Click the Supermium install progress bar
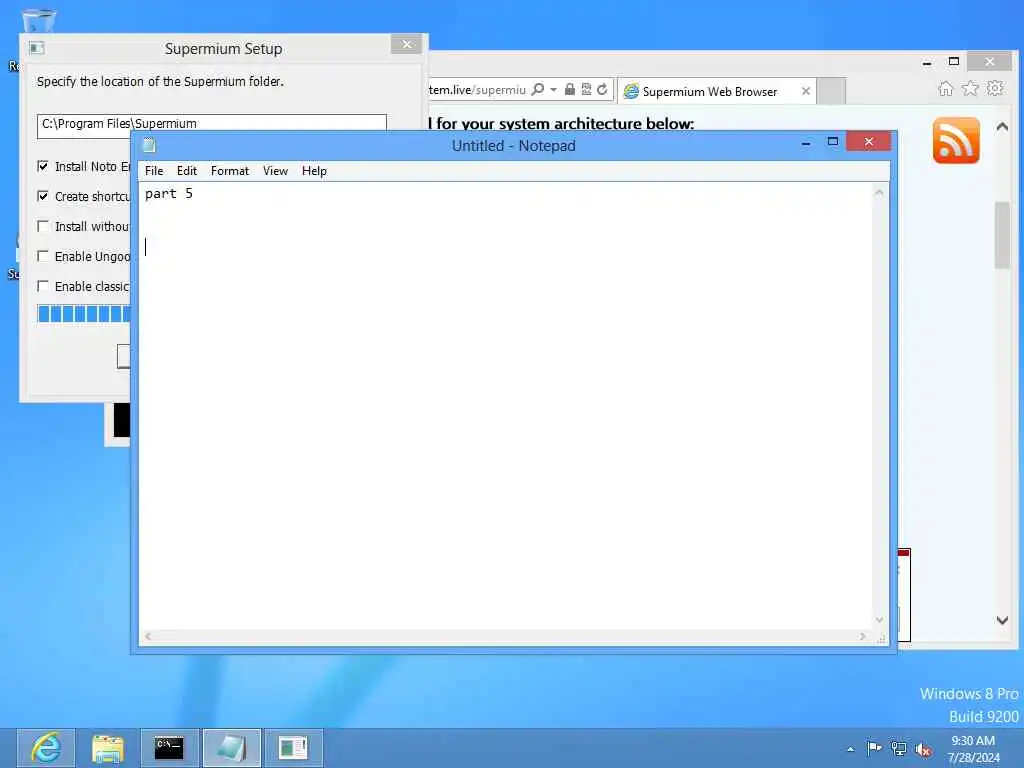Viewport: 1024px width, 768px height. (x=84, y=314)
